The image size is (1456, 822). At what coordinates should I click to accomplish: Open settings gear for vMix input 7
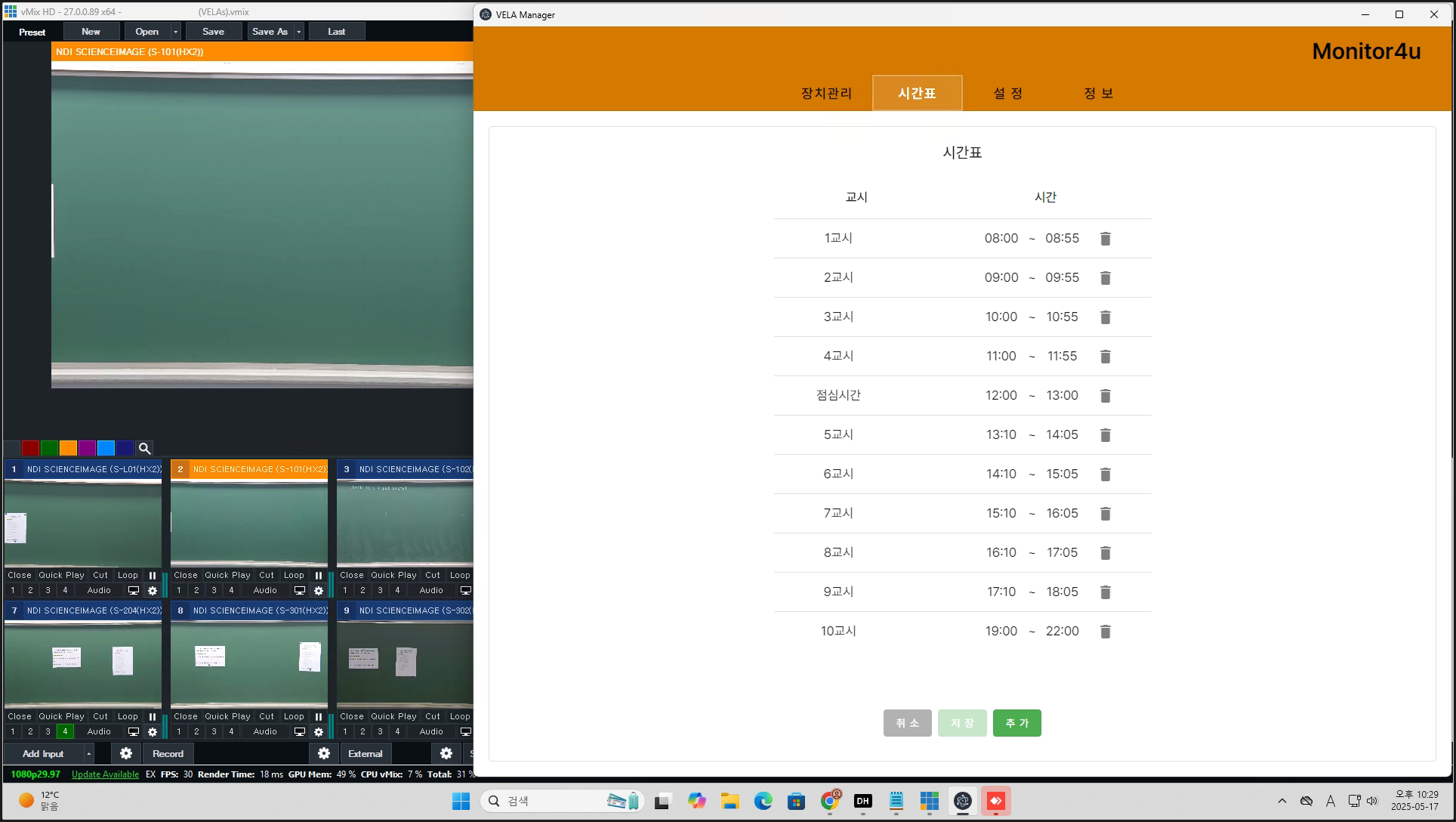point(153,732)
